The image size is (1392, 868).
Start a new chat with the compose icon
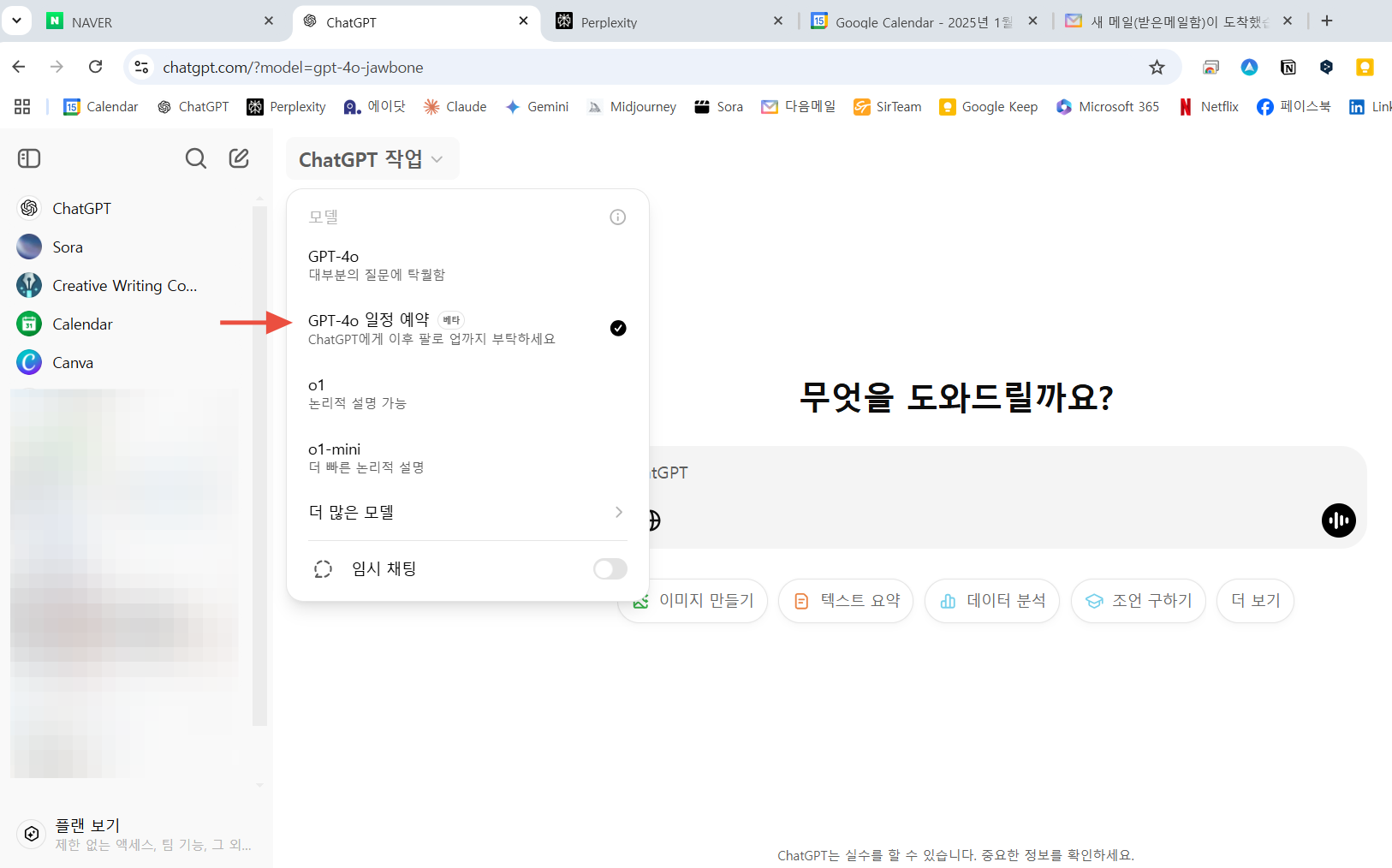[239, 158]
